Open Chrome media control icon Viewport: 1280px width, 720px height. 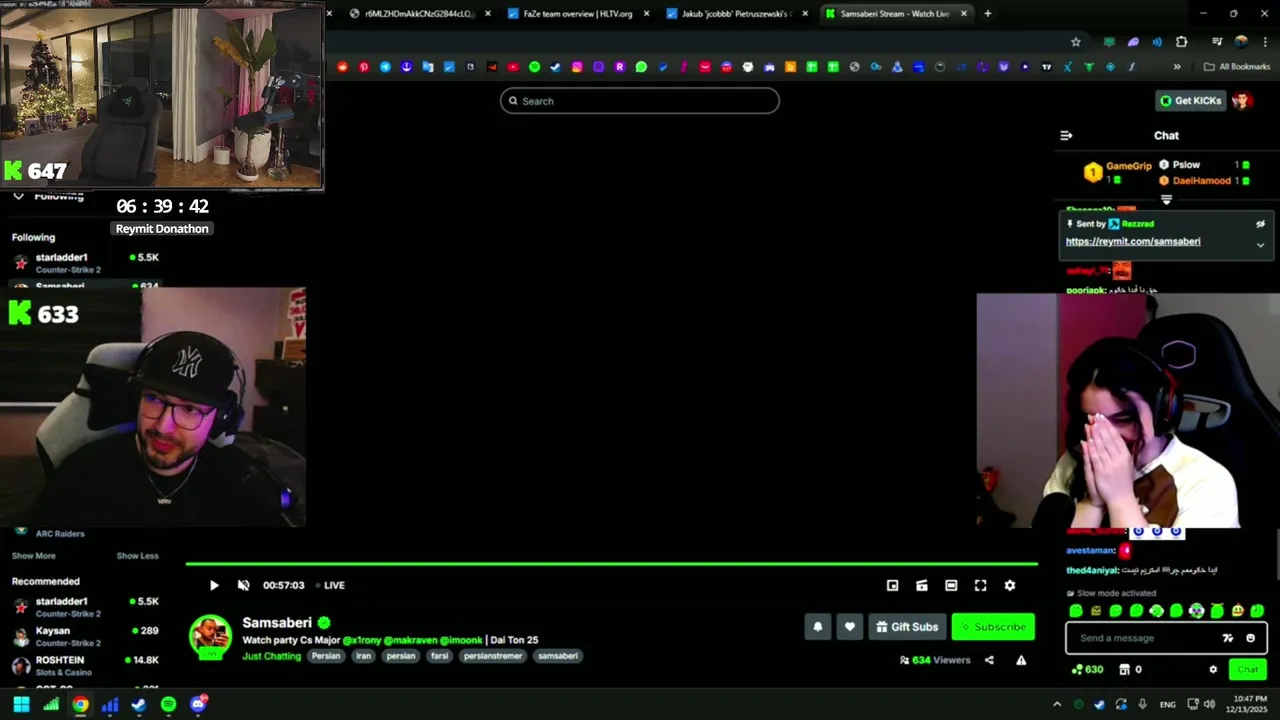click(1217, 42)
